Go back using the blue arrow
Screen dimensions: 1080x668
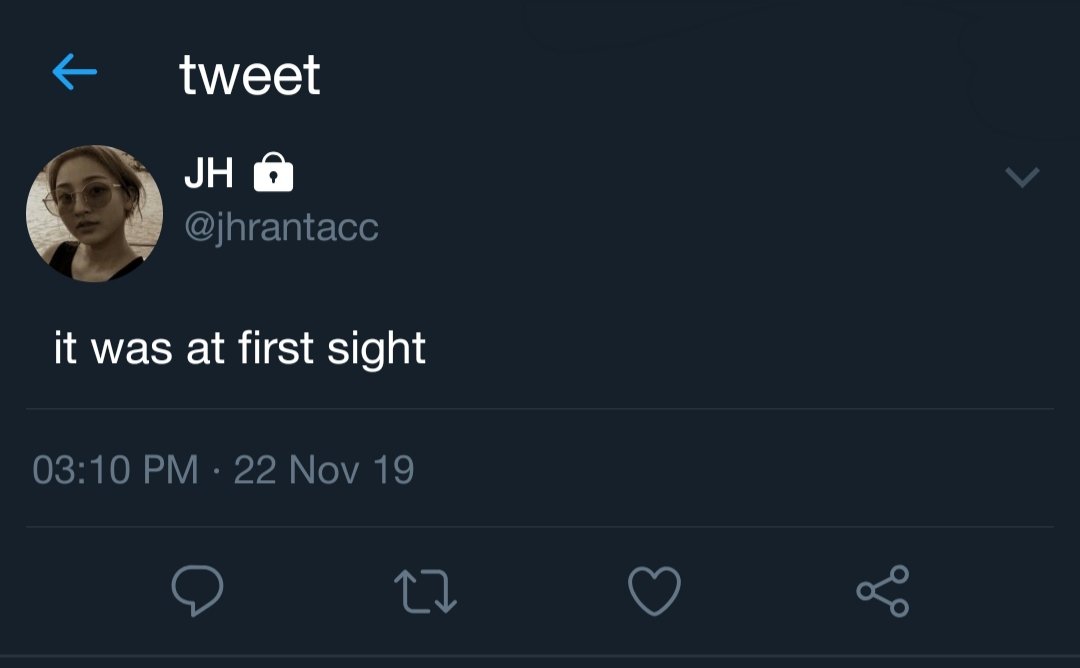[74, 72]
